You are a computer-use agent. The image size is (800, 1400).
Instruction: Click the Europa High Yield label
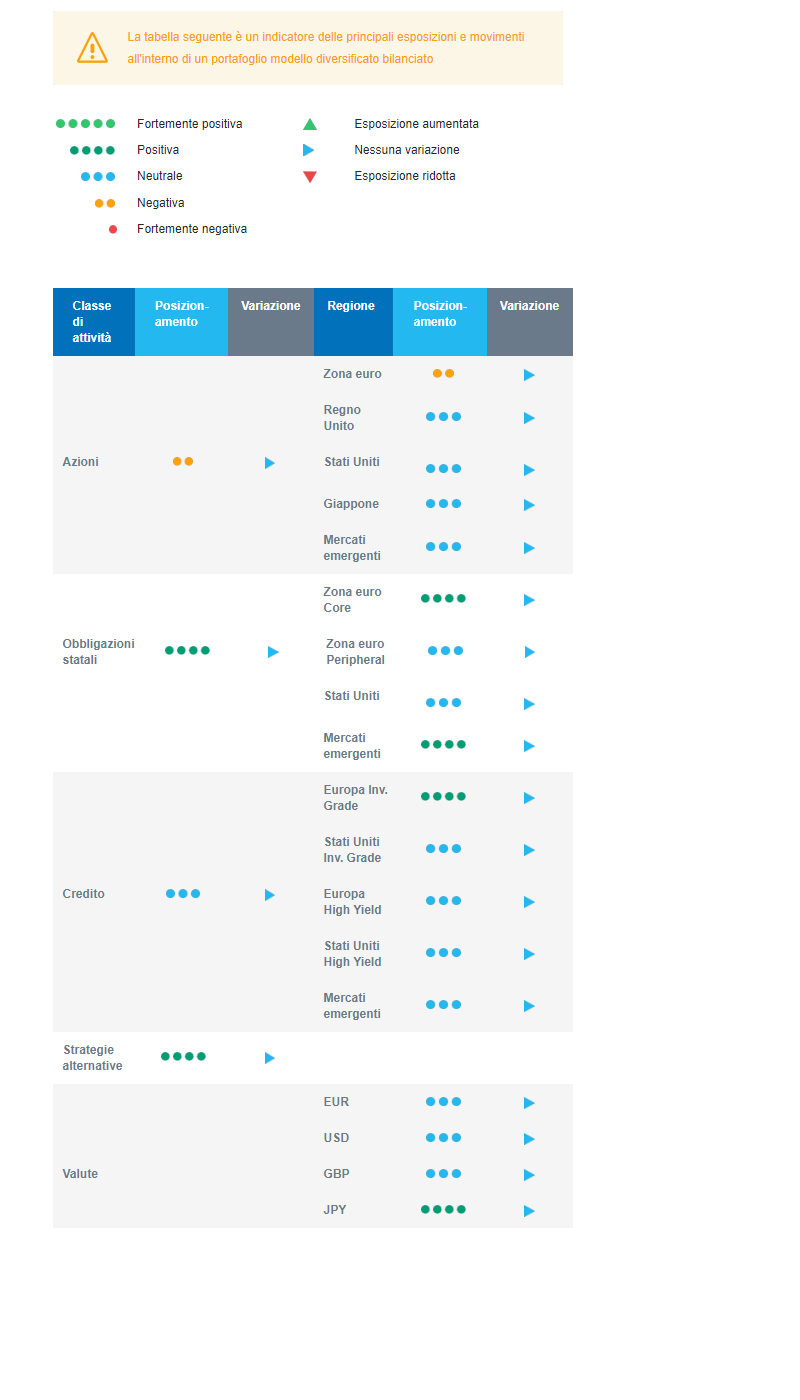click(352, 902)
